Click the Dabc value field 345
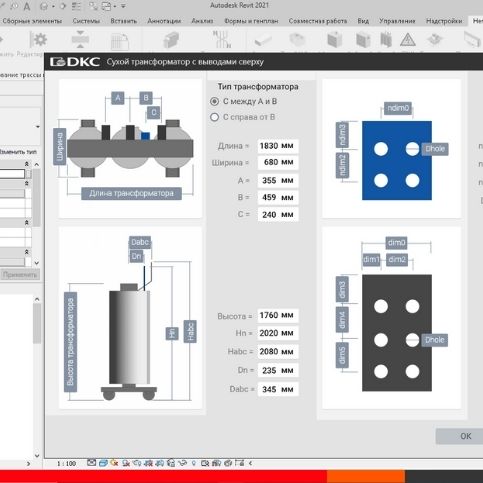Image resolution: width=483 pixels, height=483 pixels. click(x=278, y=389)
